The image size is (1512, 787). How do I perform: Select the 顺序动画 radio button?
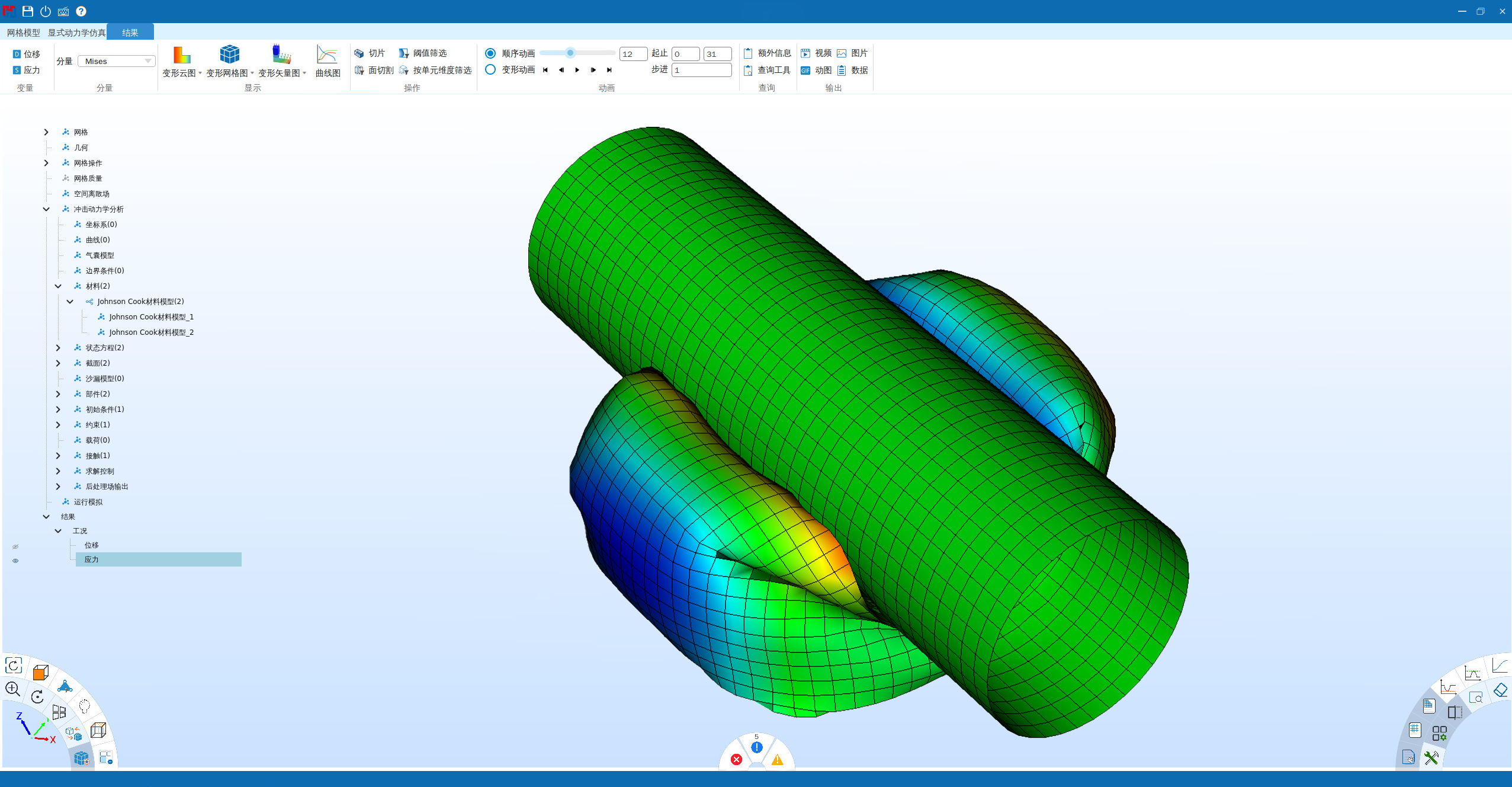(490, 53)
